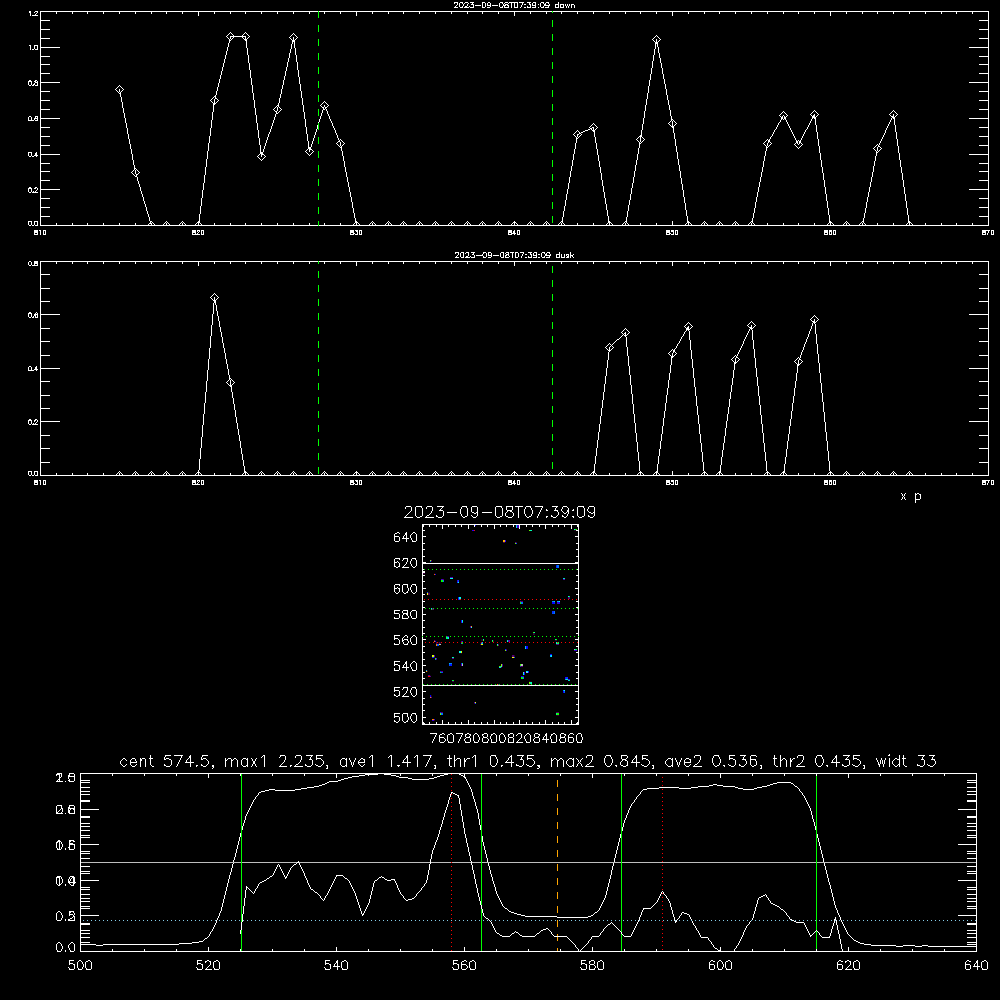Click the 500 y-axis label of scatter image
This screenshot has width=1000, height=1000.
406,718
